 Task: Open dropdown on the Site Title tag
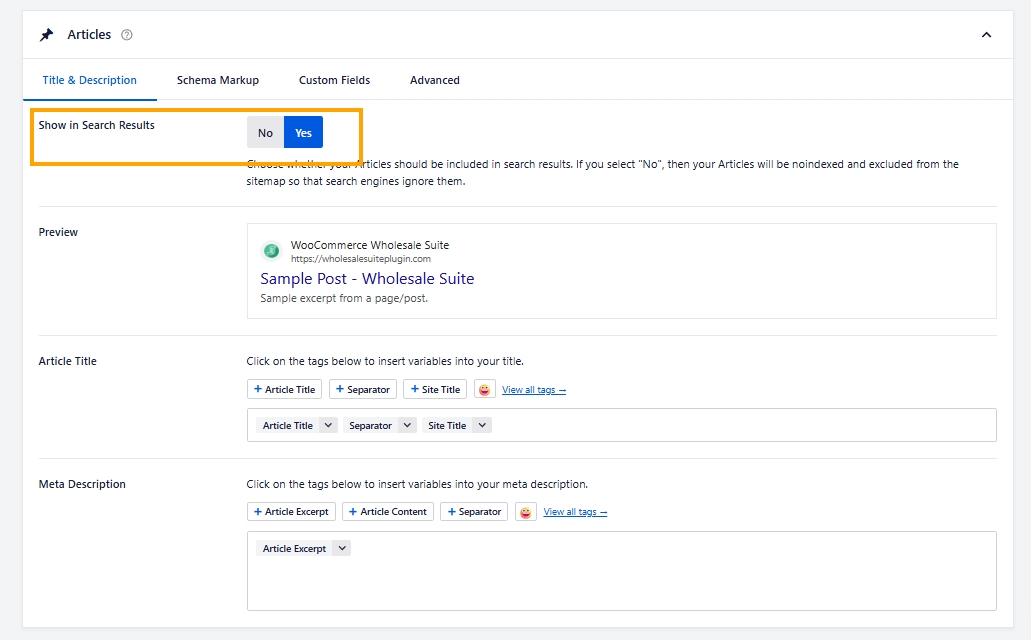[482, 425]
